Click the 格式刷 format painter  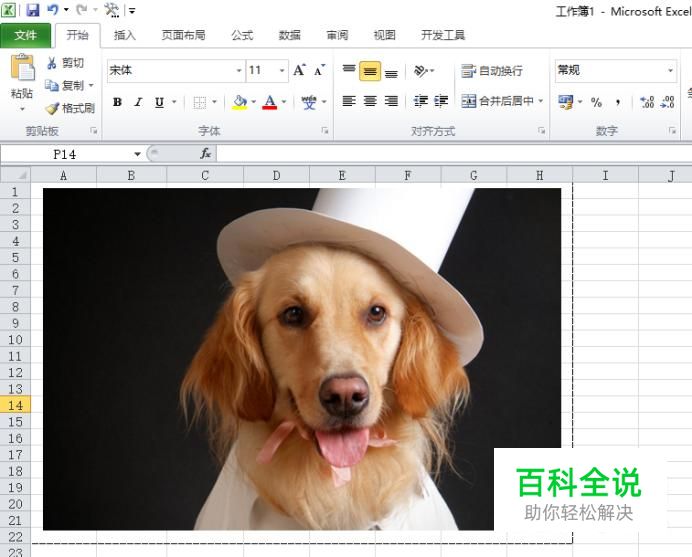pyautogui.click(x=70, y=108)
